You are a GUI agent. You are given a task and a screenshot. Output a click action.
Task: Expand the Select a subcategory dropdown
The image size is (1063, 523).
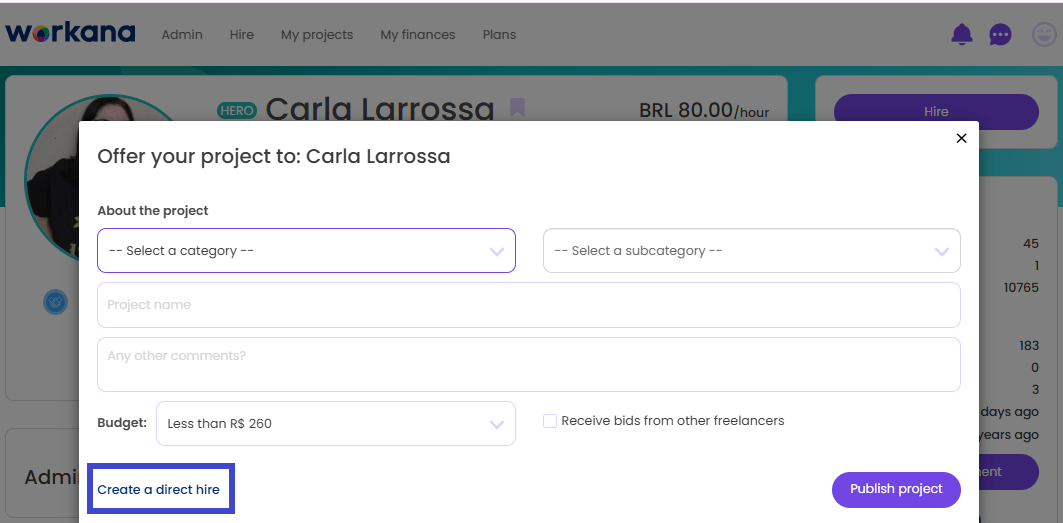[752, 251]
